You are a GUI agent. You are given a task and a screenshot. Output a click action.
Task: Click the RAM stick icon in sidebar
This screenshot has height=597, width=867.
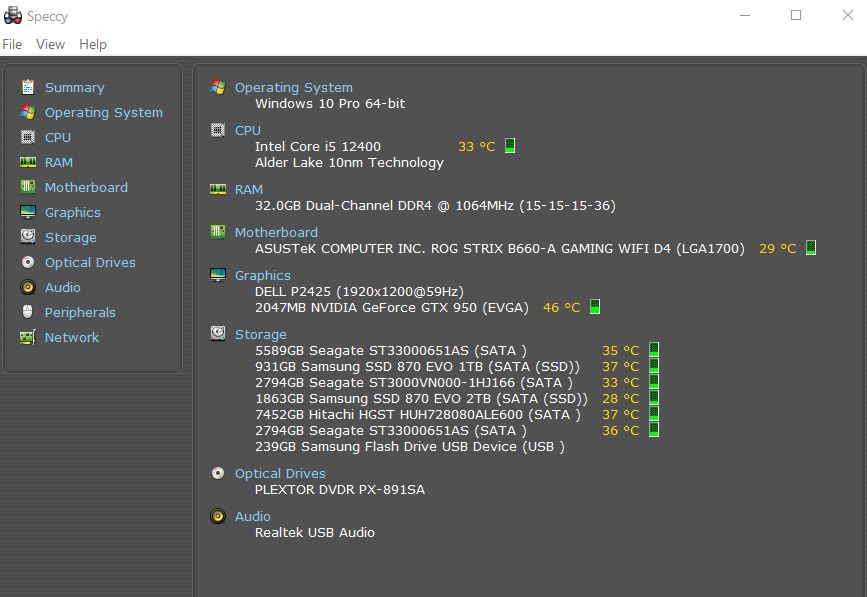click(x=28, y=162)
